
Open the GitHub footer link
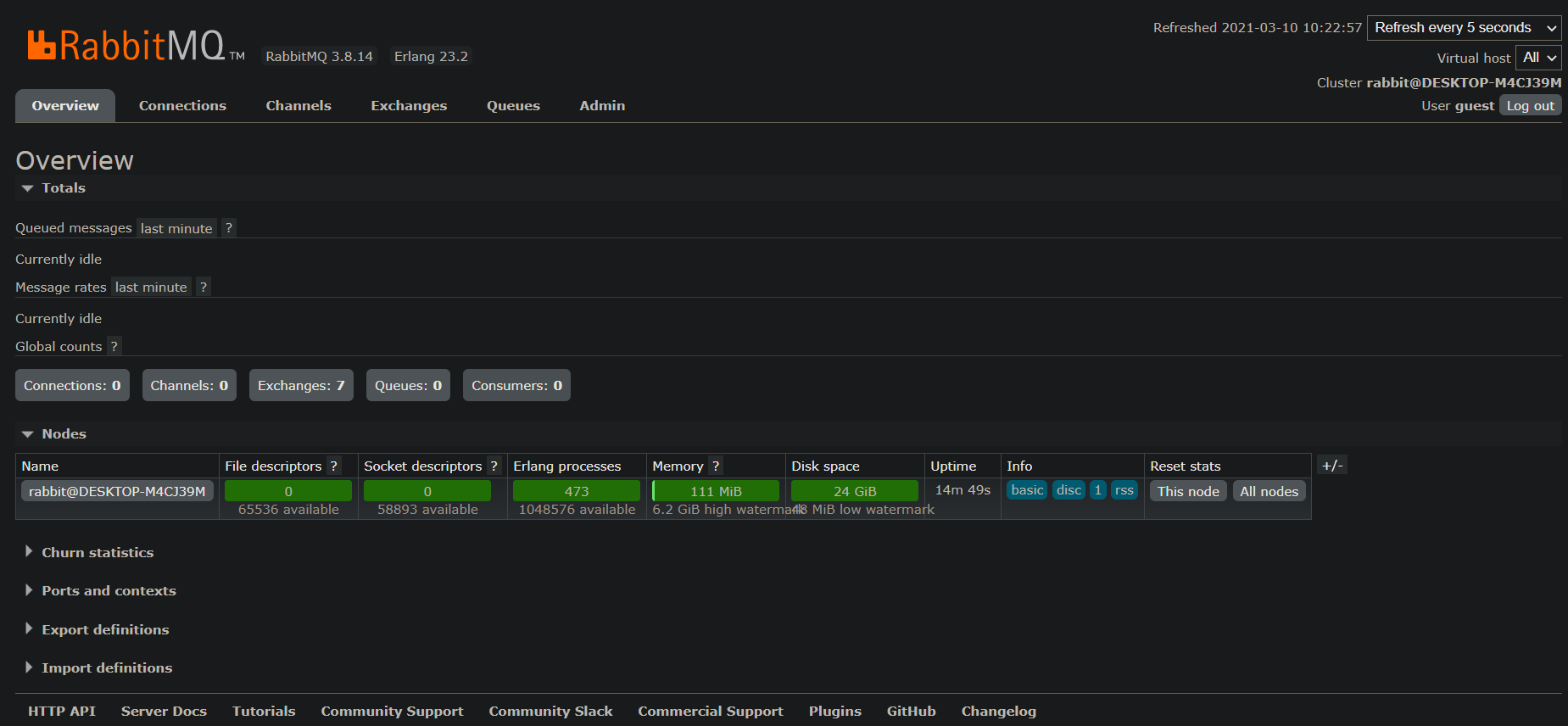pos(912,712)
